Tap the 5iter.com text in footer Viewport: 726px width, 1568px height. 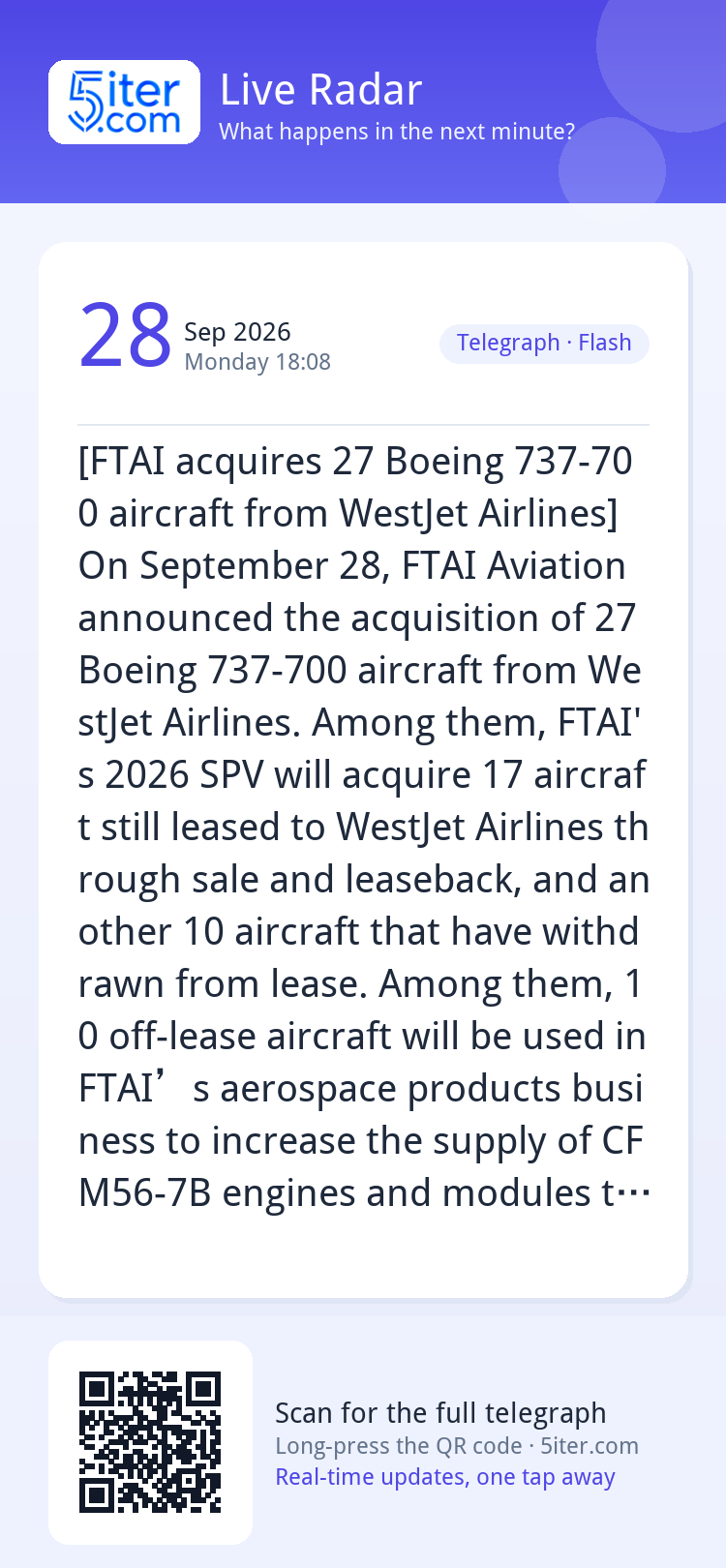pyautogui.click(x=589, y=1446)
